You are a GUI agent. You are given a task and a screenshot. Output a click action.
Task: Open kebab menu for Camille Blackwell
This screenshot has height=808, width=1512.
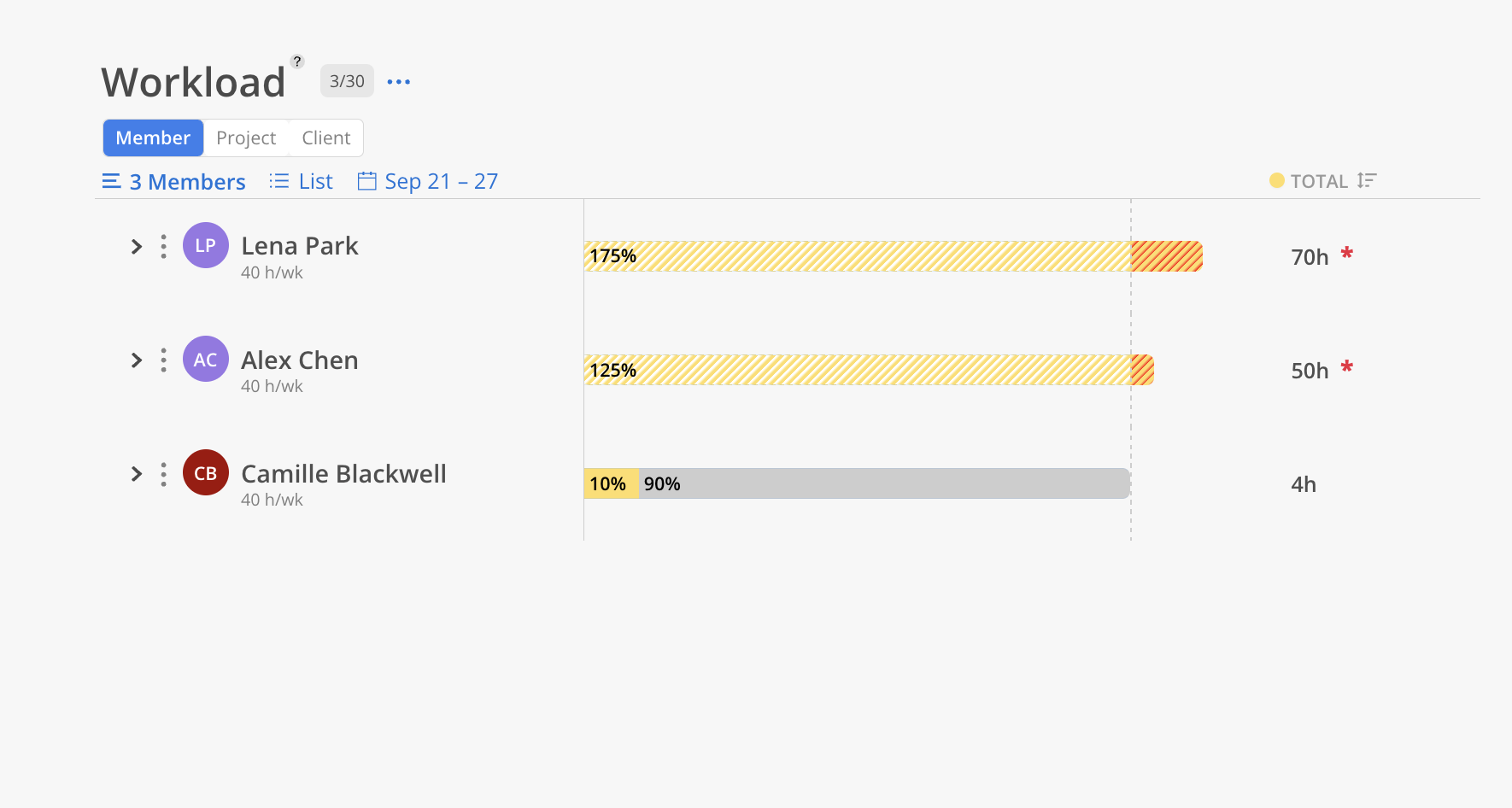point(163,474)
